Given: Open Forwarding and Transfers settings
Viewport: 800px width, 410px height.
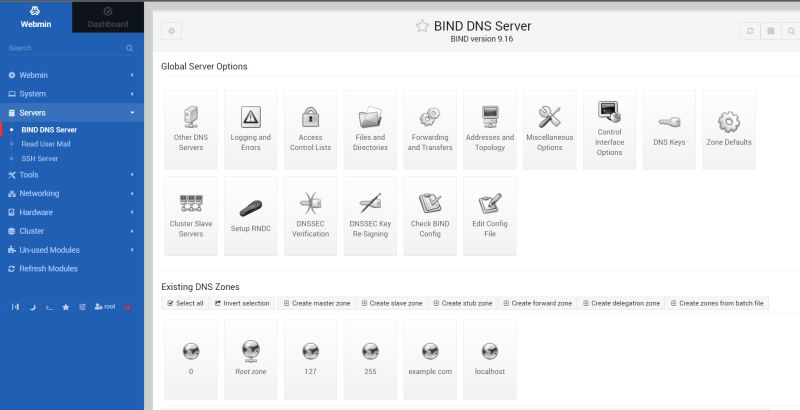Looking at the screenshot, I should pyautogui.click(x=430, y=130).
